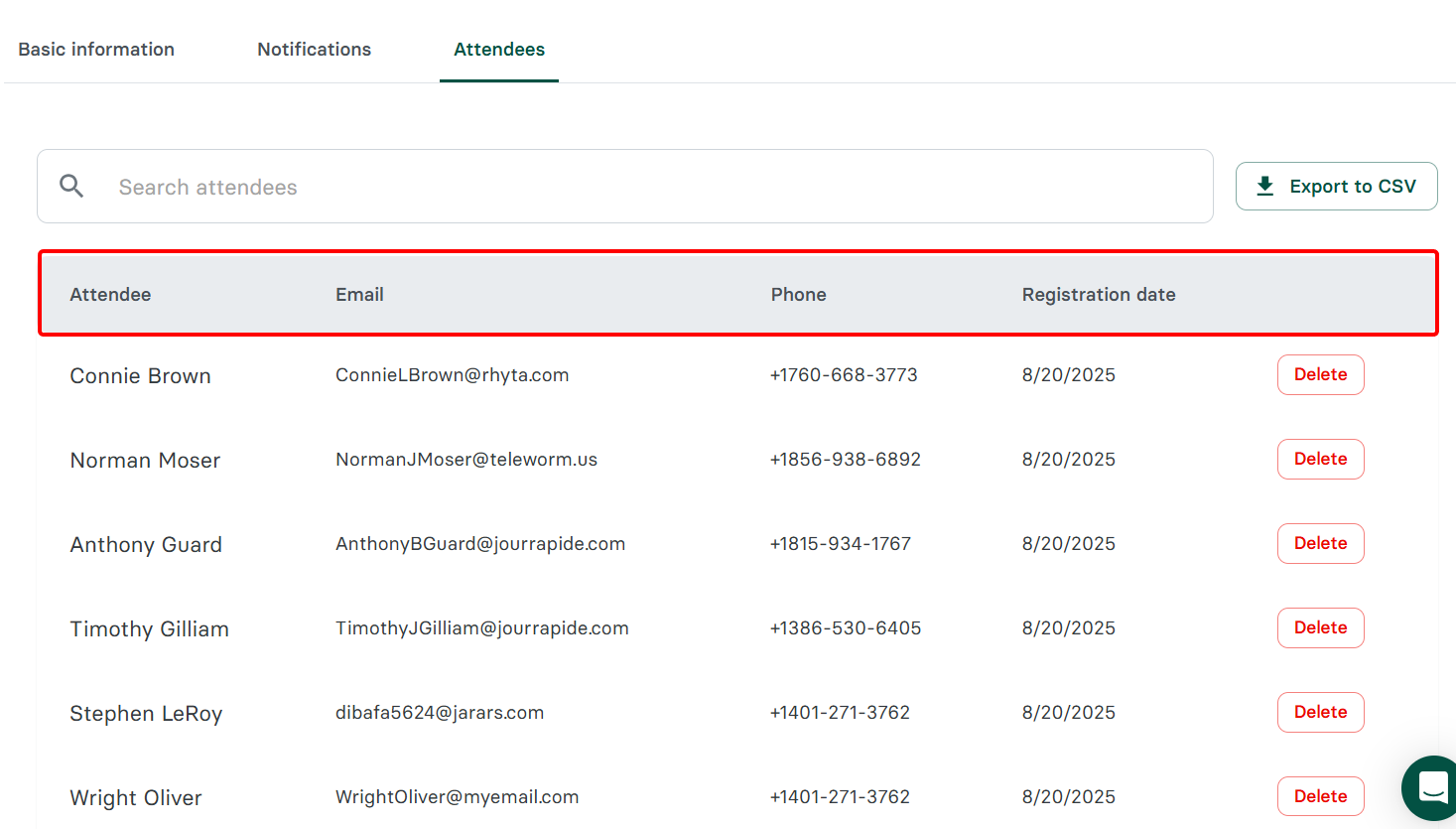1456x829 pixels.
Task: Click the Export to CSV button
Action: 1336,186
